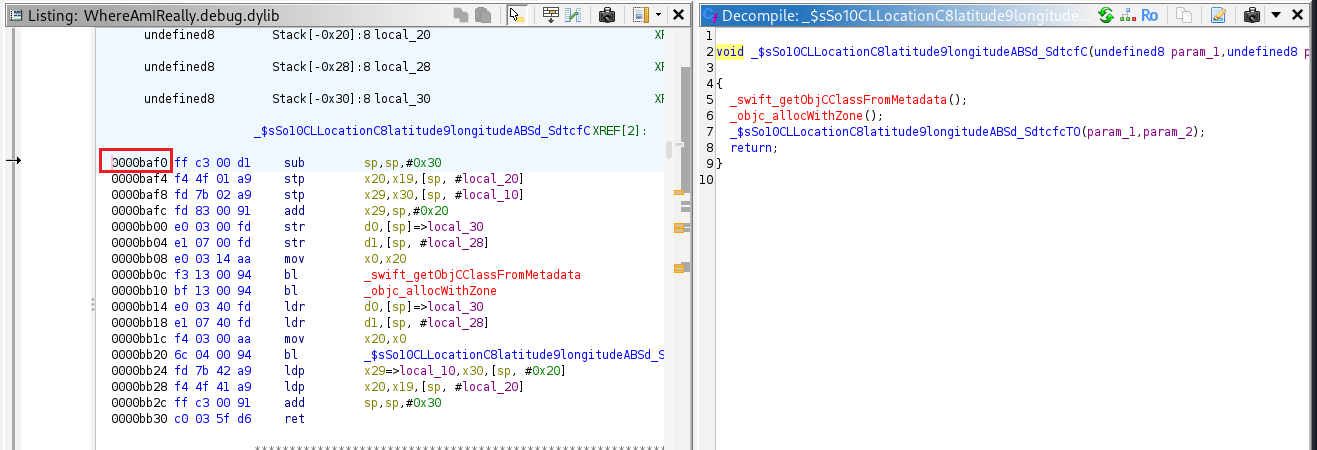Image resolution: width=1317 pixels, height=450 pixels.
Task: Export the decompiled function with notepad icon
Action: coord(1217,15)
